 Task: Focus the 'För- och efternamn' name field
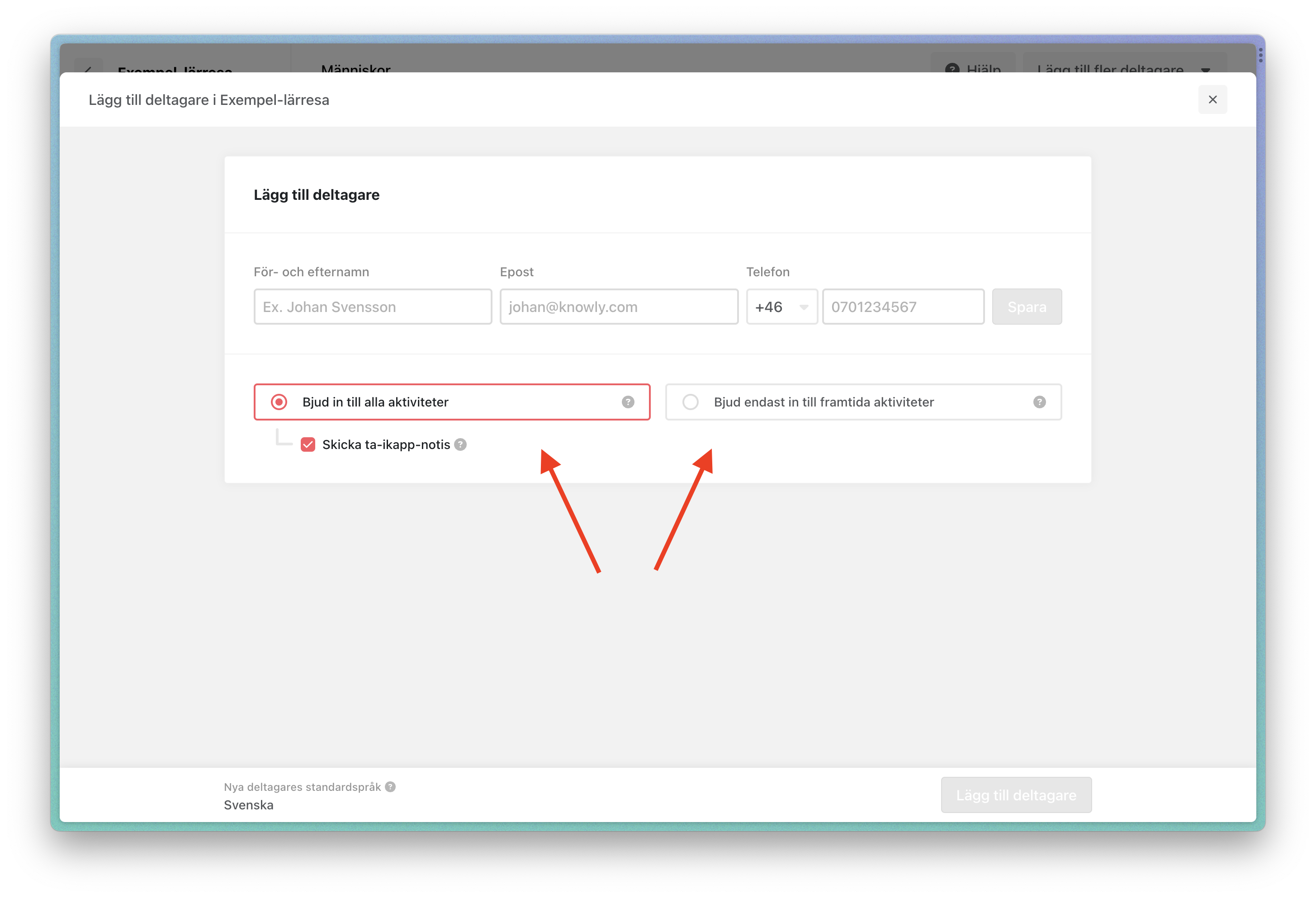pos(373,307)
